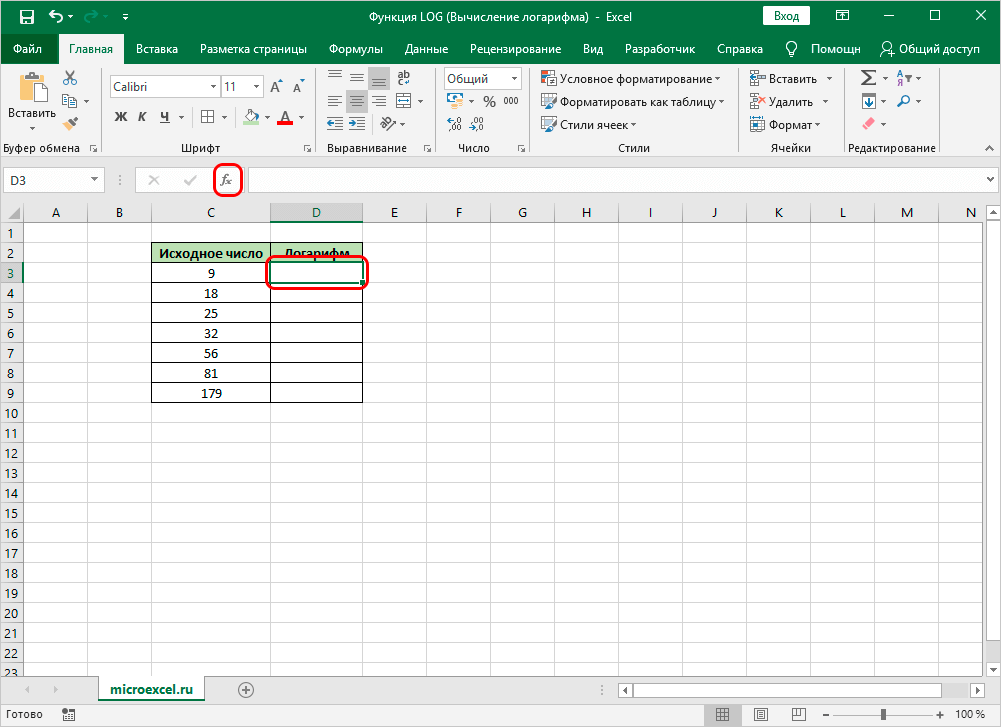Click the Clear eraser icon
The height and width of the screenshot is (727, 1001).
point(867,123)
